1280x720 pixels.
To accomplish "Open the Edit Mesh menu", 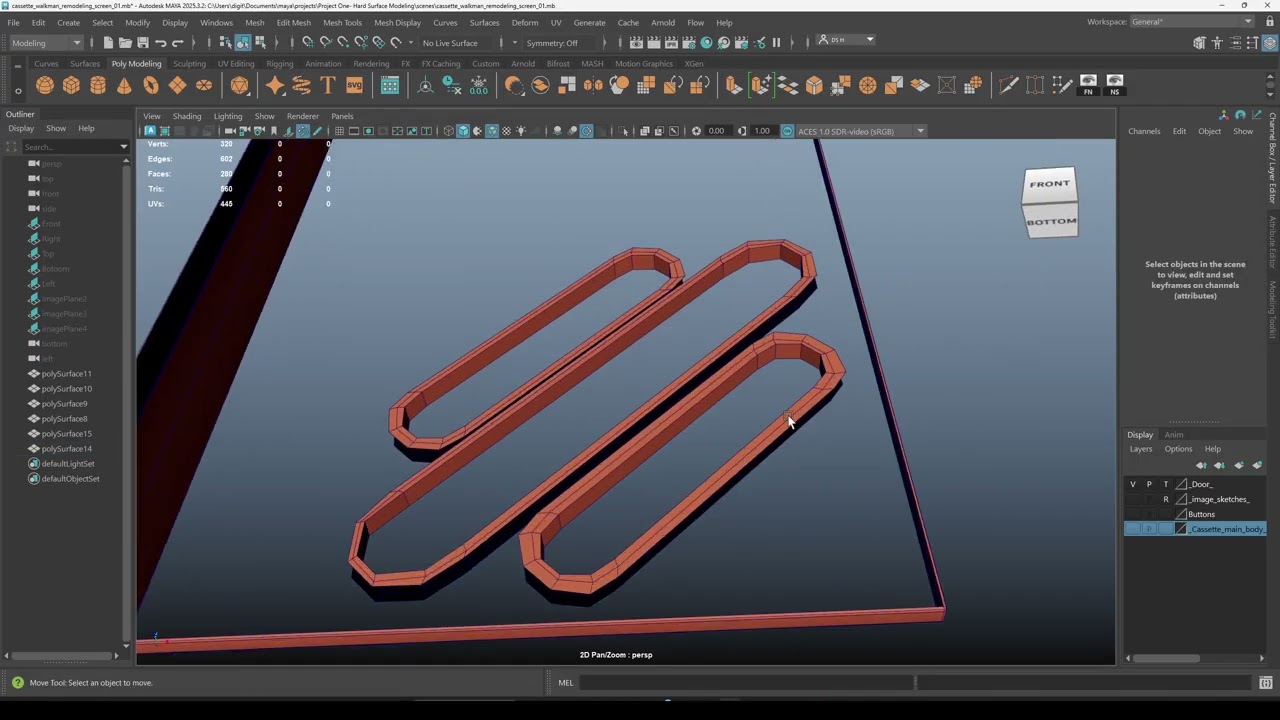I will [294, 22].
